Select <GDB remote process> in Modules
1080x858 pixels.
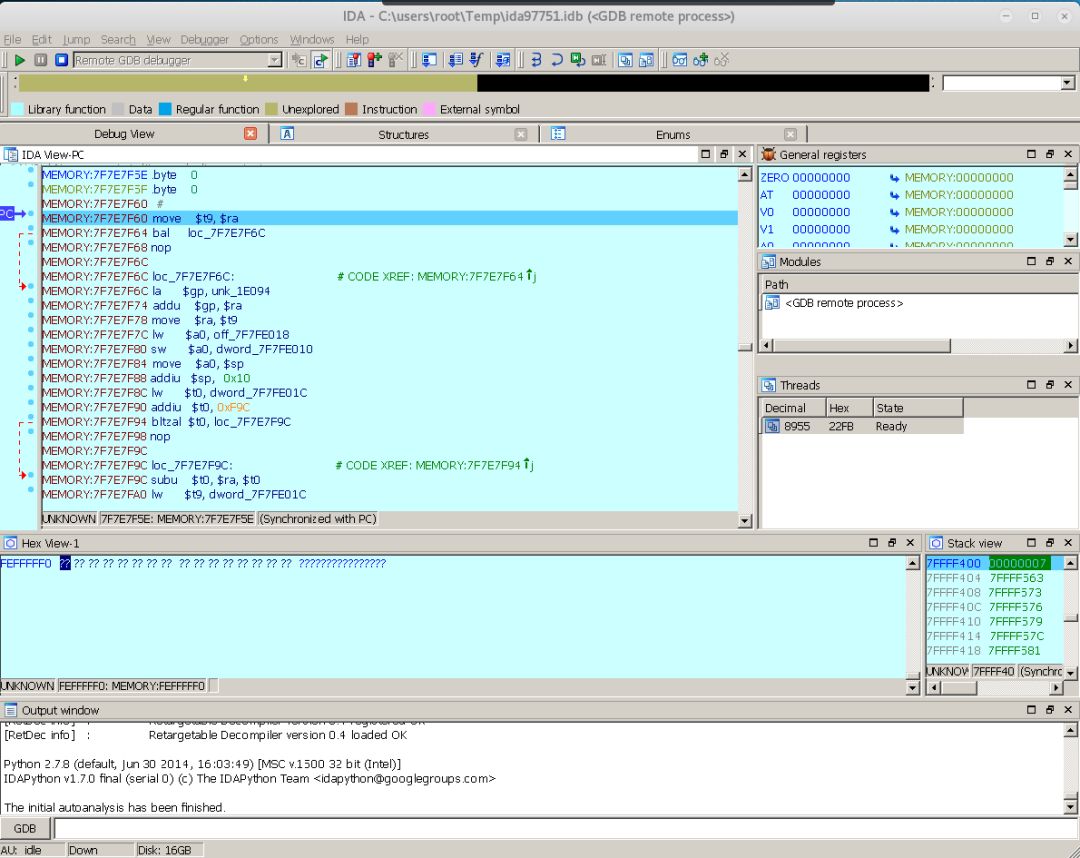click(844, 303)
